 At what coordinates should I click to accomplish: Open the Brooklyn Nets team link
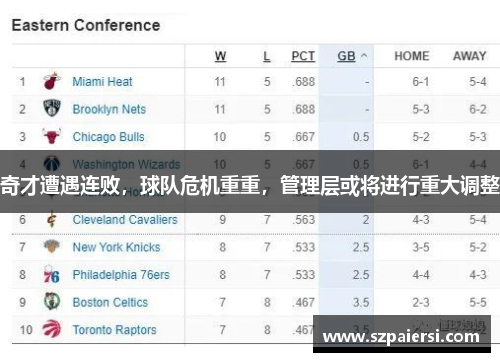pos(109,109)
